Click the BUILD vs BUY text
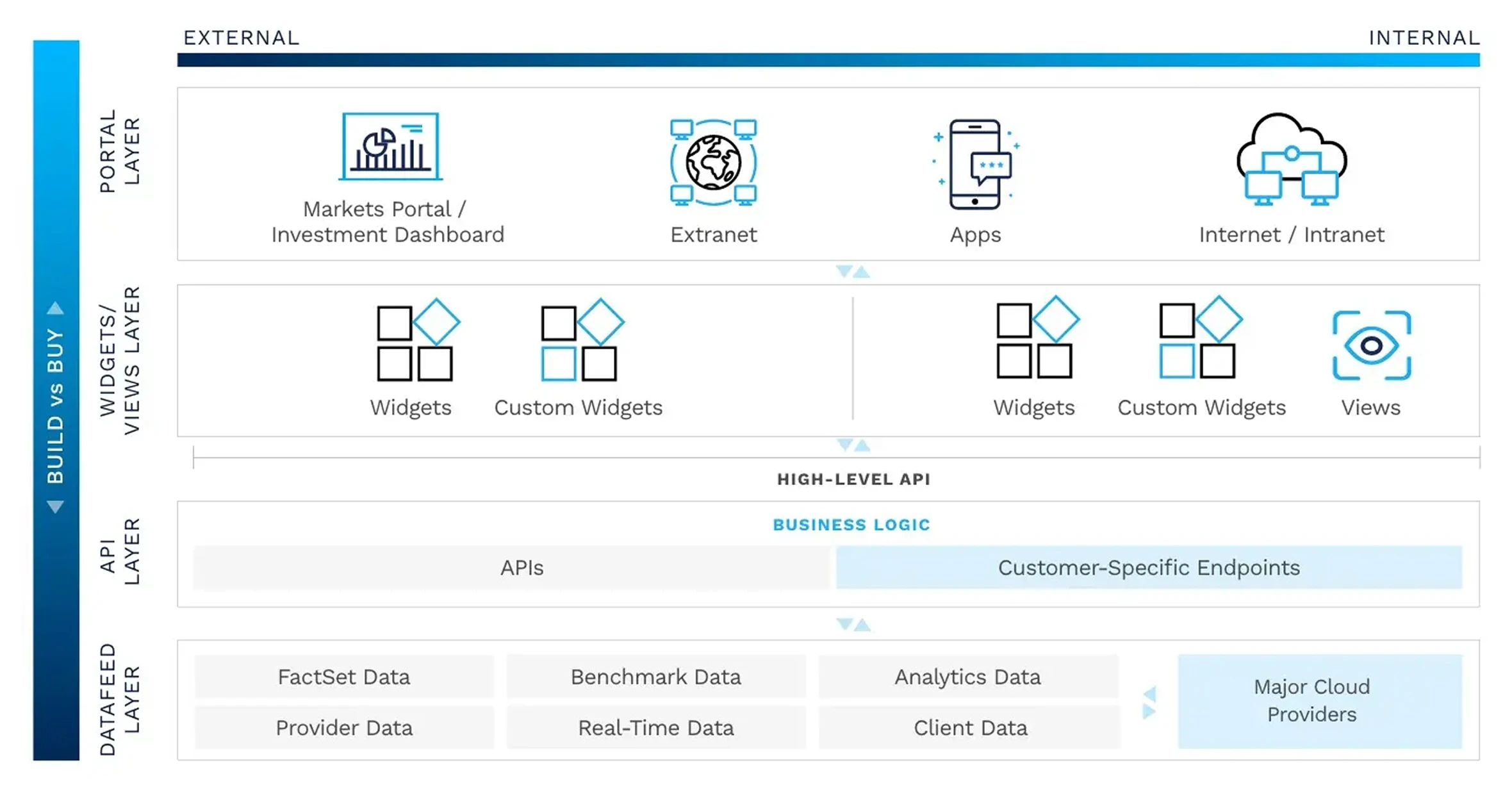The width and height of the screenshot is (1512, 792). point(56,408)
